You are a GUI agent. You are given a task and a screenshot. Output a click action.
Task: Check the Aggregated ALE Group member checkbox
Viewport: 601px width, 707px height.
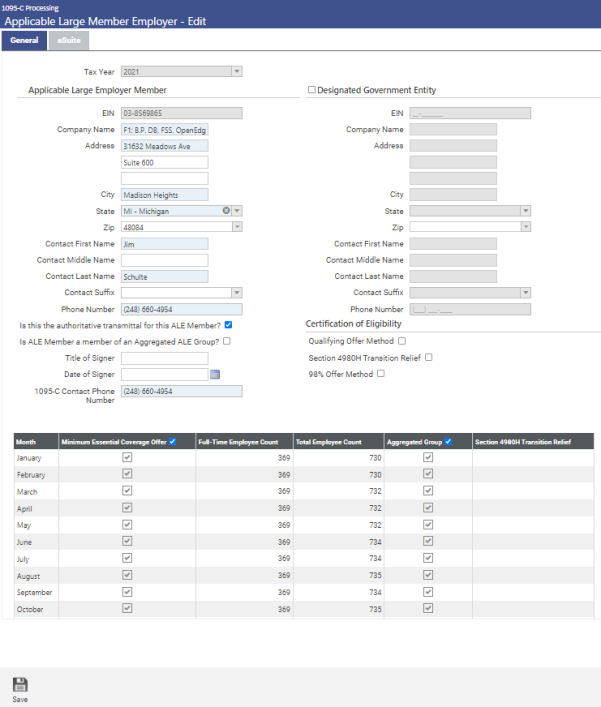(227, 341)
